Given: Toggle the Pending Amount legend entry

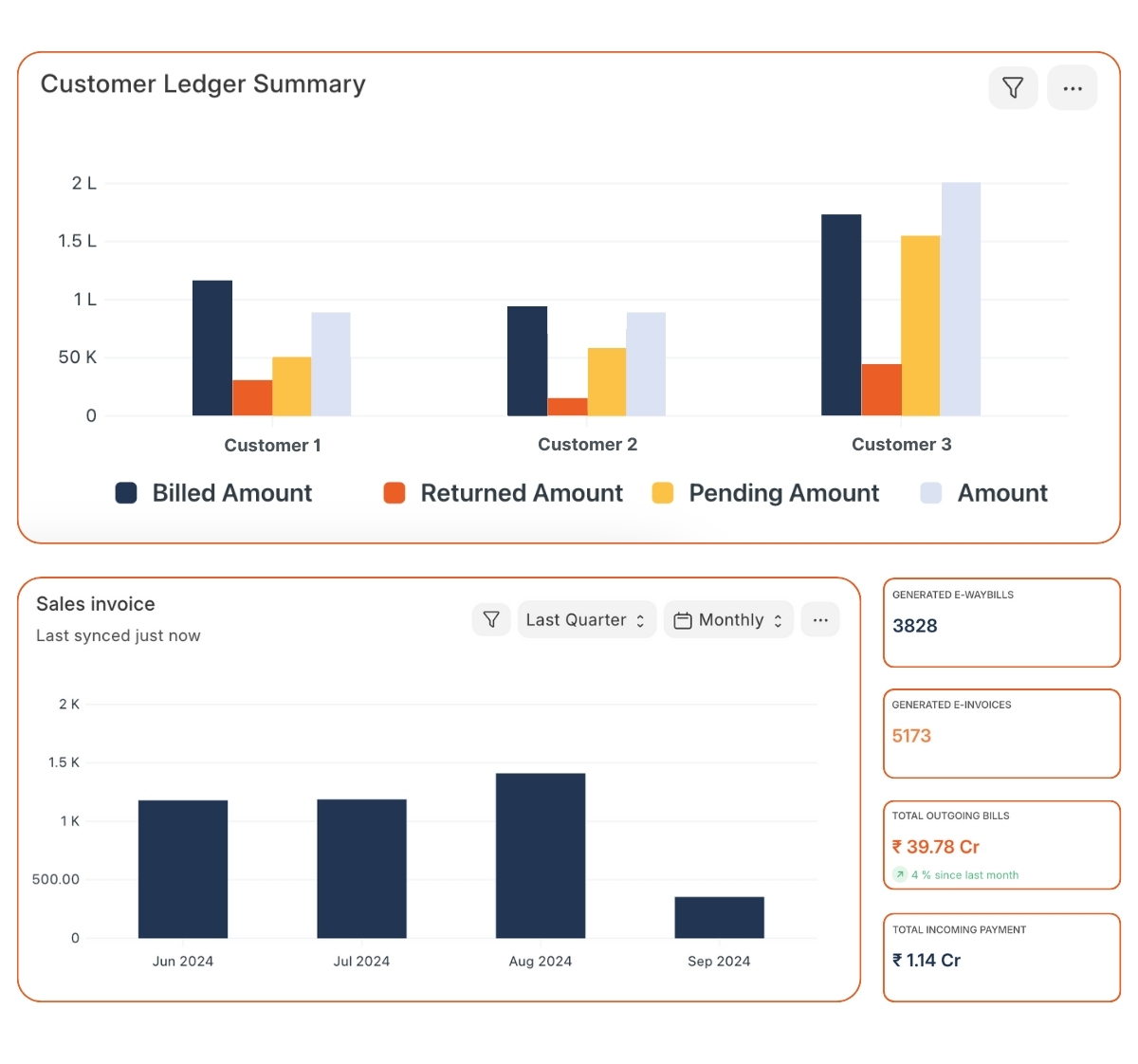Looking at the screenshot, I should 766,493.
